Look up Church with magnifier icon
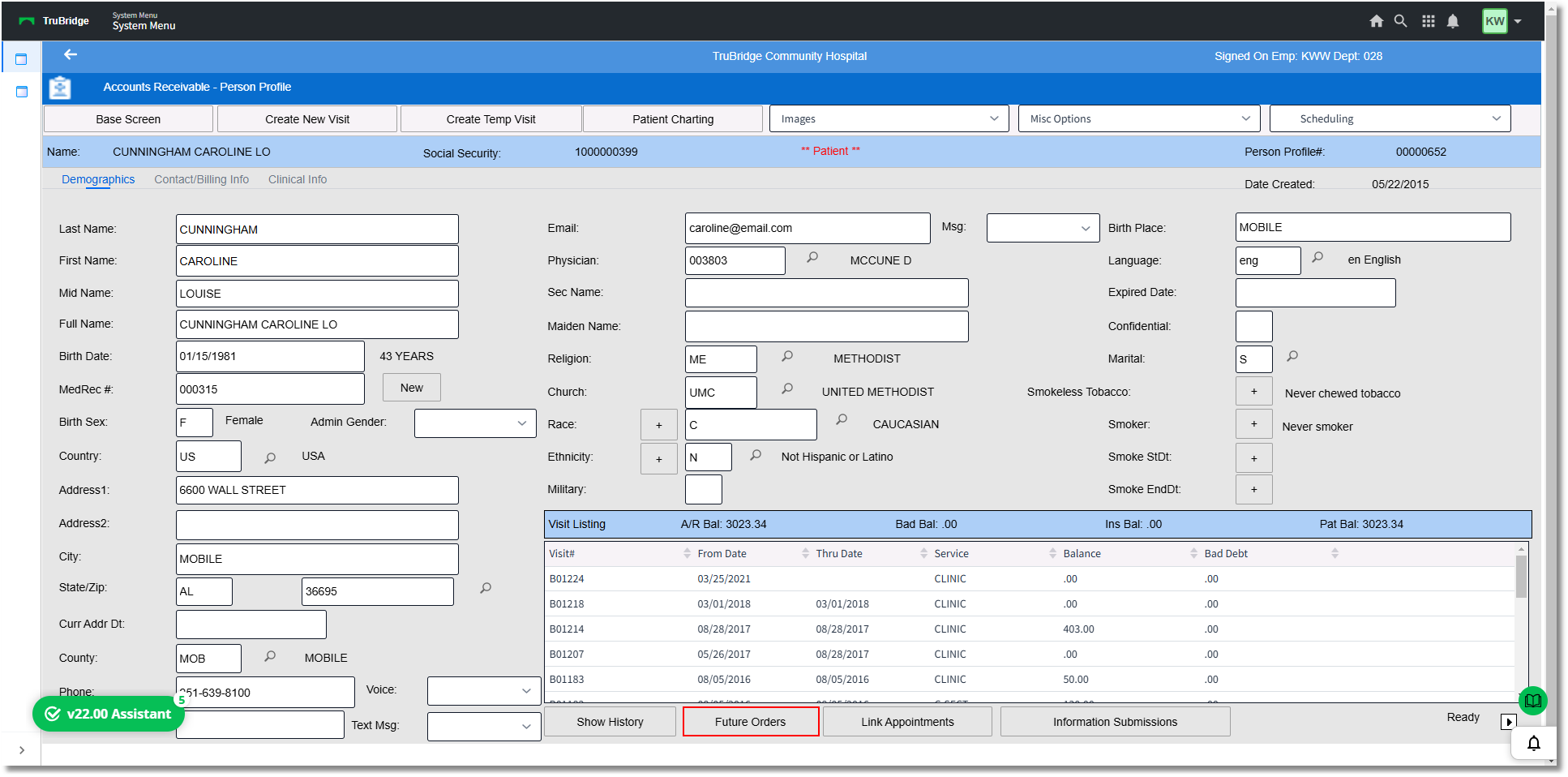The image size is (1568, 777). [x=787, y=388]
